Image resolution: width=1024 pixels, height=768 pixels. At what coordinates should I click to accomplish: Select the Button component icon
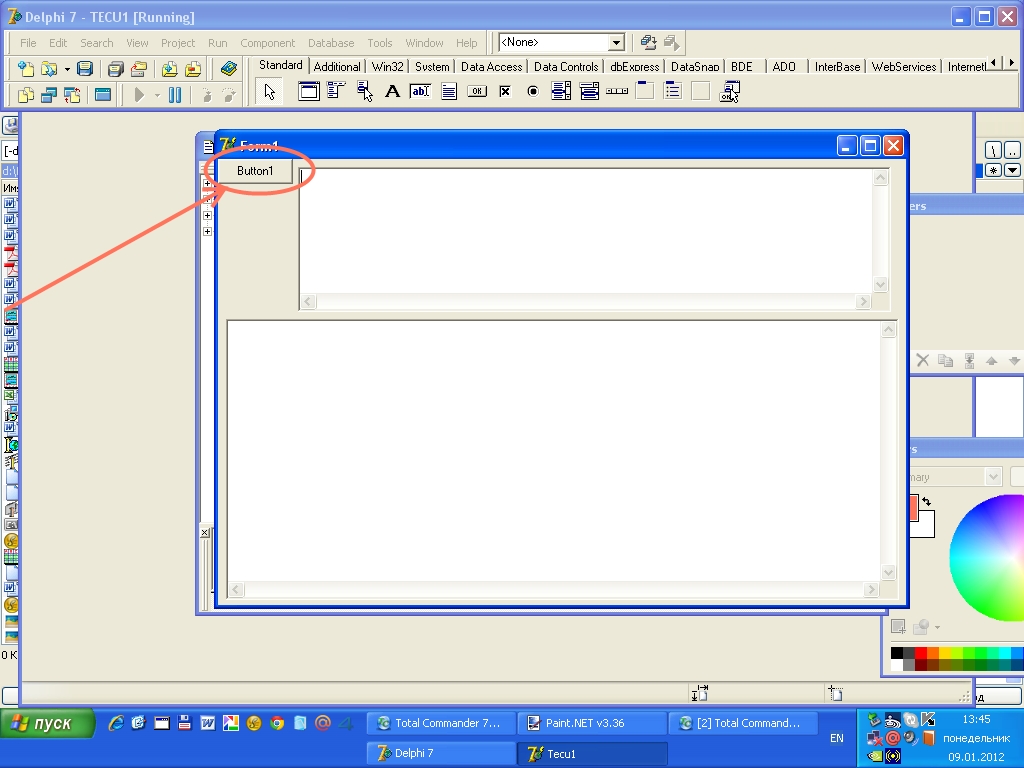pyautogui.click(x=477, y=91)
